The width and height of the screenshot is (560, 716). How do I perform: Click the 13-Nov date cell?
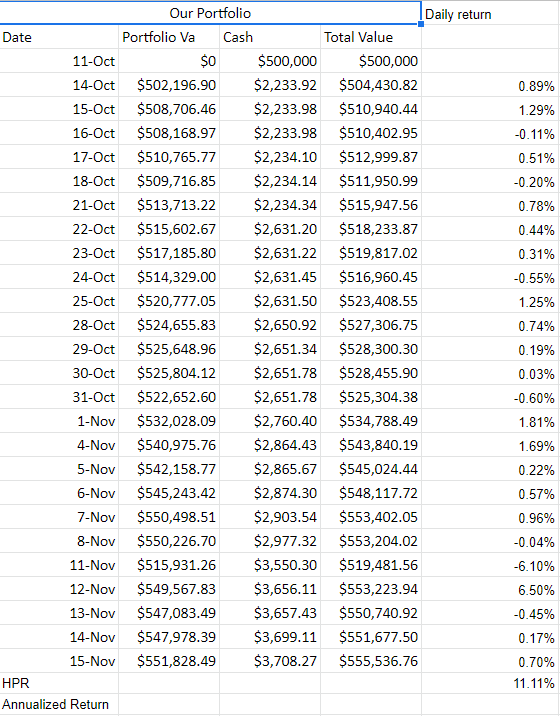point(59,612)
